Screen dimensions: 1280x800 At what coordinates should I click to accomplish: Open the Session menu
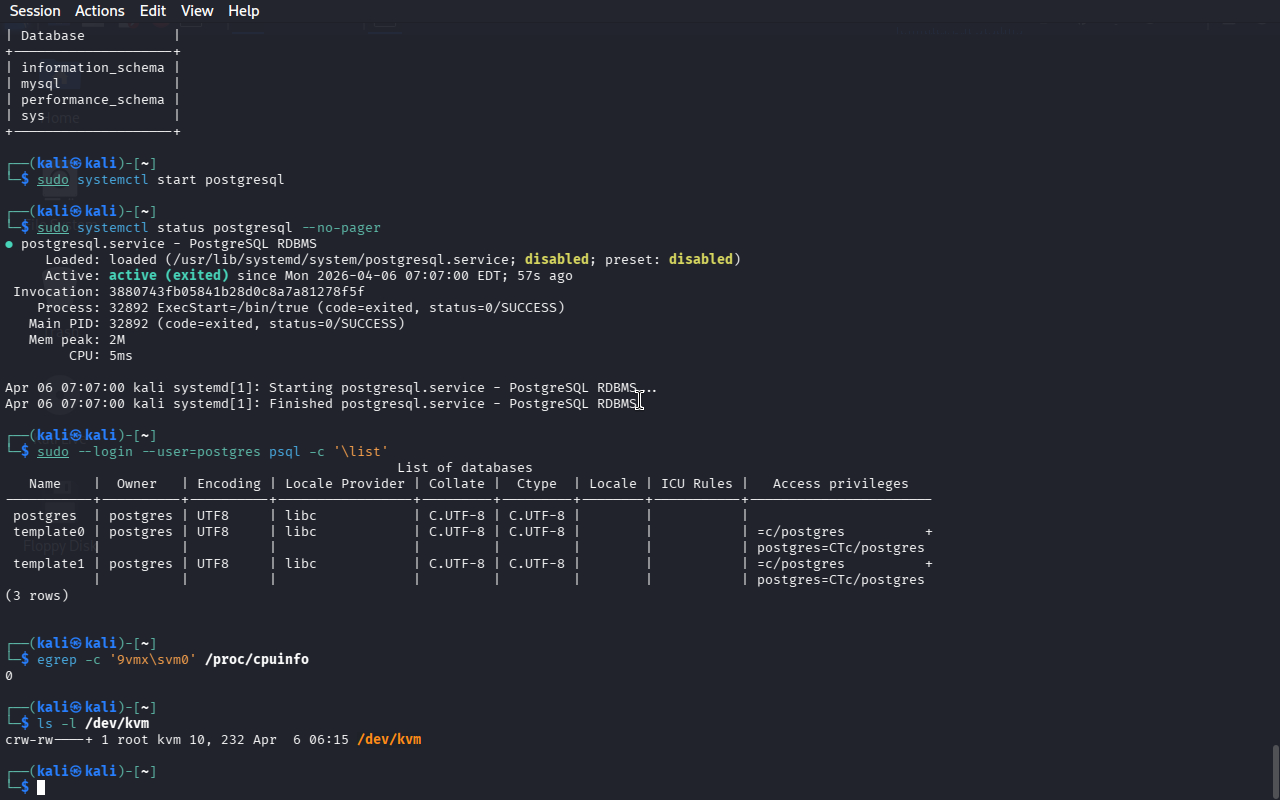[x=35, y=11]
